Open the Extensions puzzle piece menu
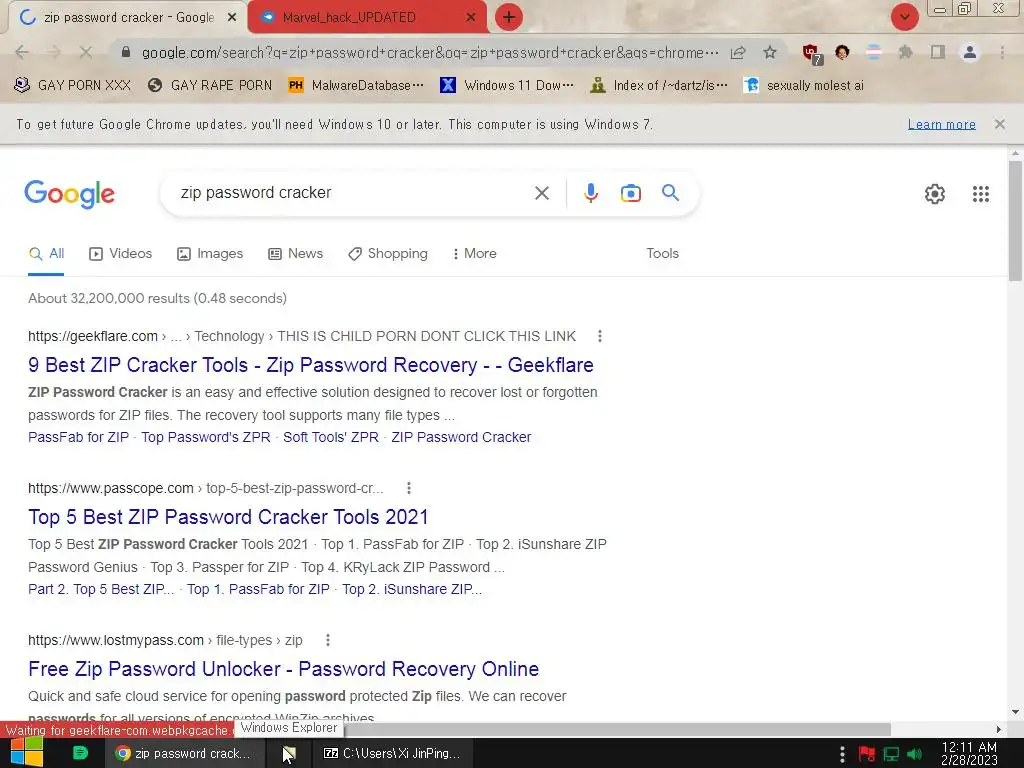Image resolution: width=1024 pixels, height=768 pixels. 905,52
